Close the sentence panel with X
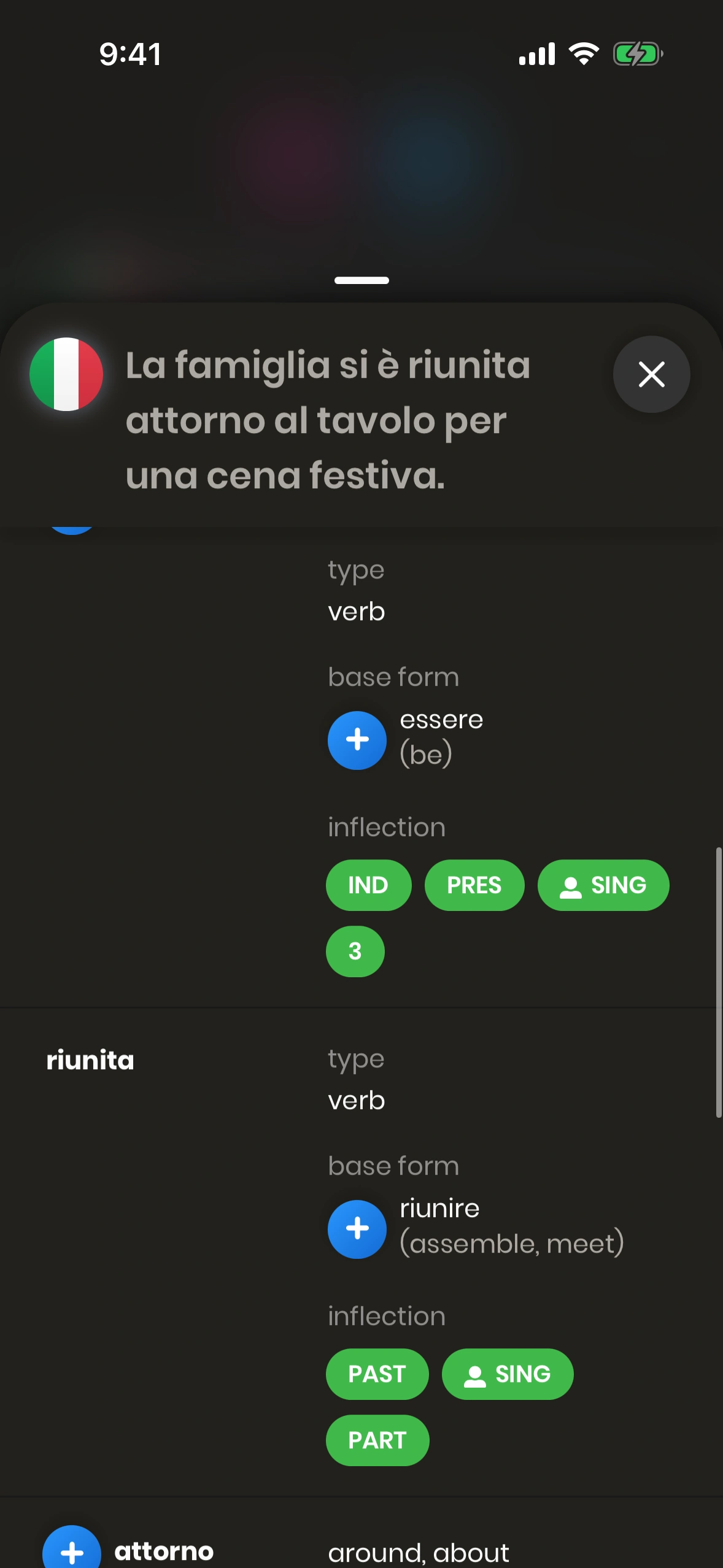The height and width of the screenshot is (1568, 723). tap(651, 374)
